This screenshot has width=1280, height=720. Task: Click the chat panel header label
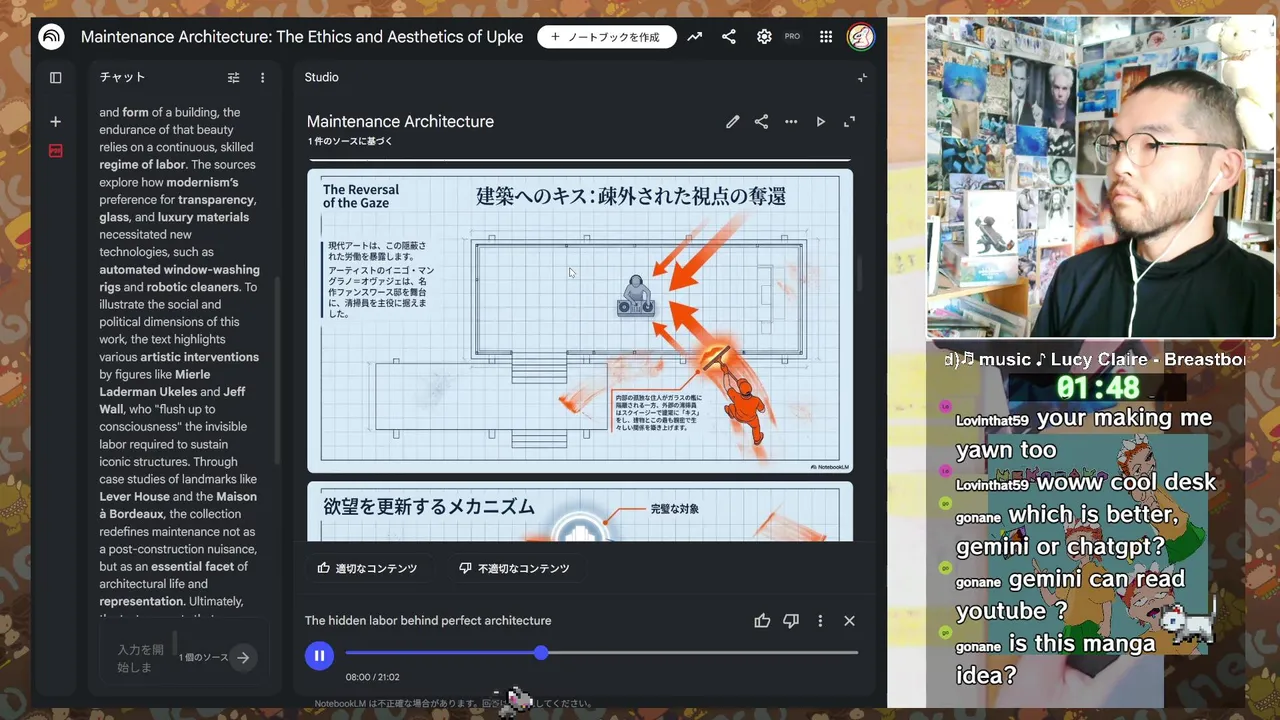[122, 78]
